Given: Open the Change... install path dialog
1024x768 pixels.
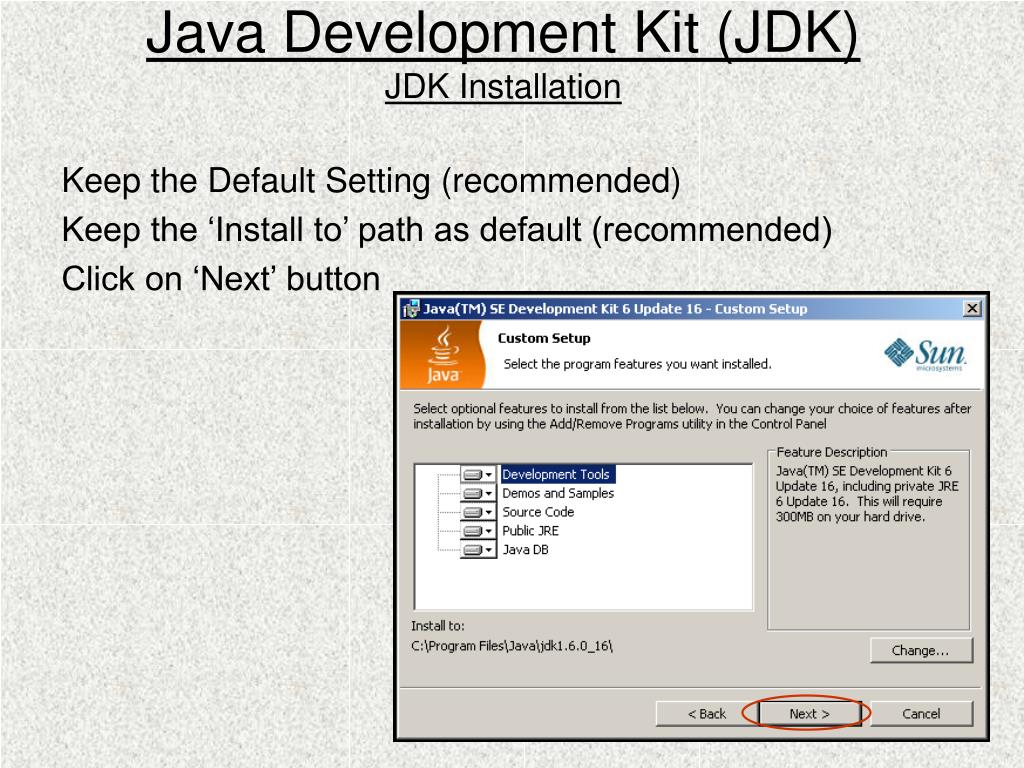Looking at the screenshot, I should [921, 650].
